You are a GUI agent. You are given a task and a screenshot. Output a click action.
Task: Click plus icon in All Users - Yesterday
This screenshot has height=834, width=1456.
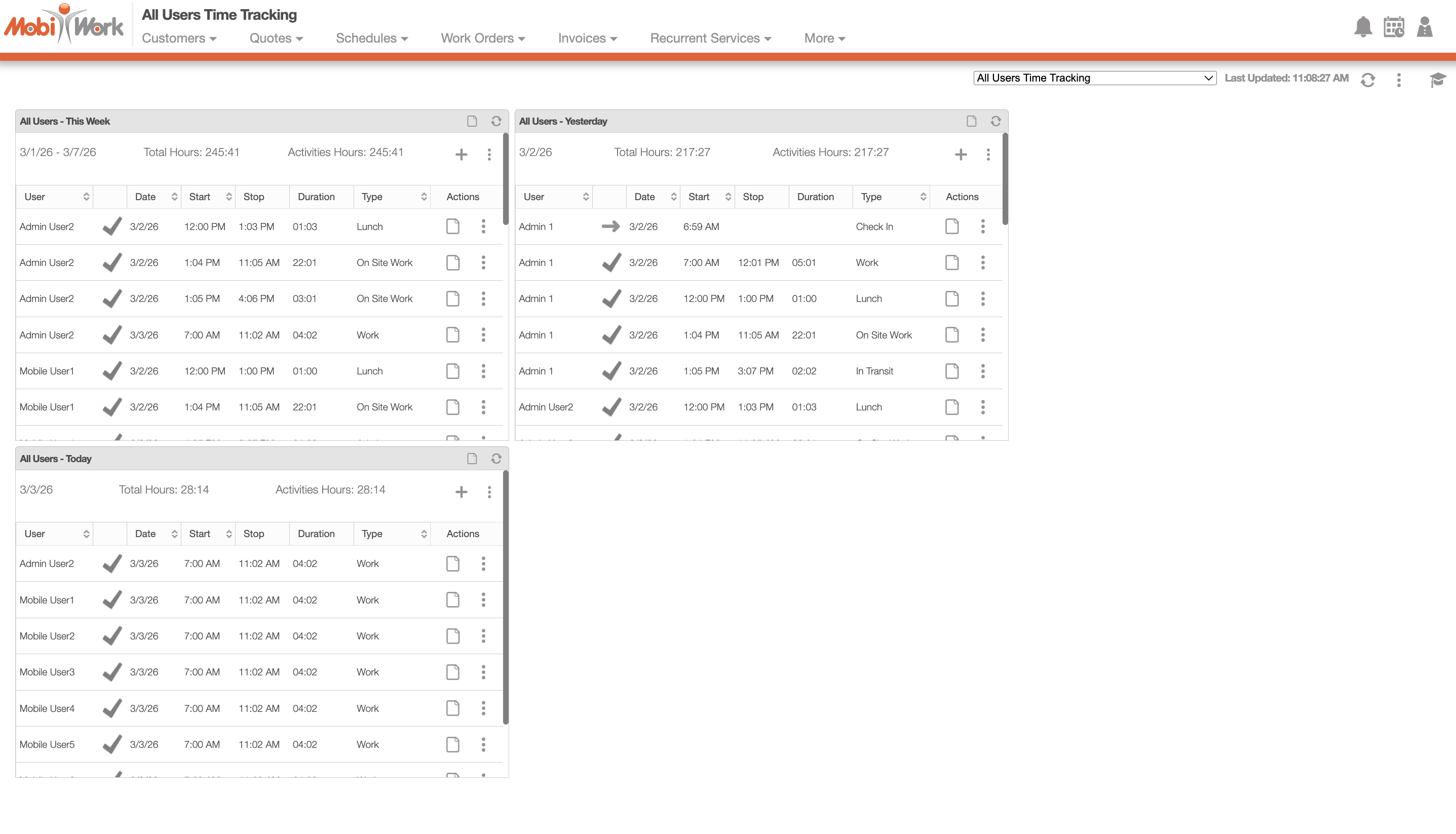point(961,154)
